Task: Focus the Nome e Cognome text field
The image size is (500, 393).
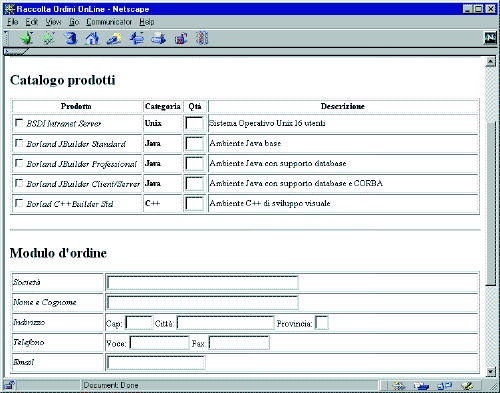Action: pyautogui.click(x=202, y=303)
